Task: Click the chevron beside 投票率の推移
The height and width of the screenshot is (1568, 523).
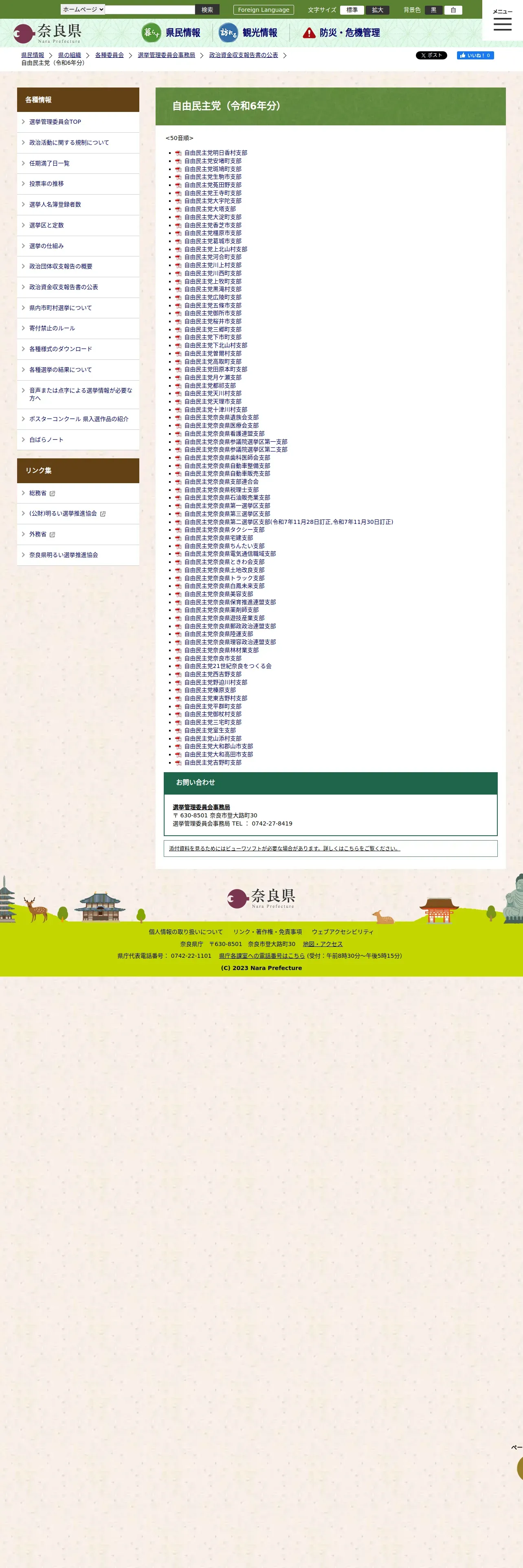Action: pos(23,184)
